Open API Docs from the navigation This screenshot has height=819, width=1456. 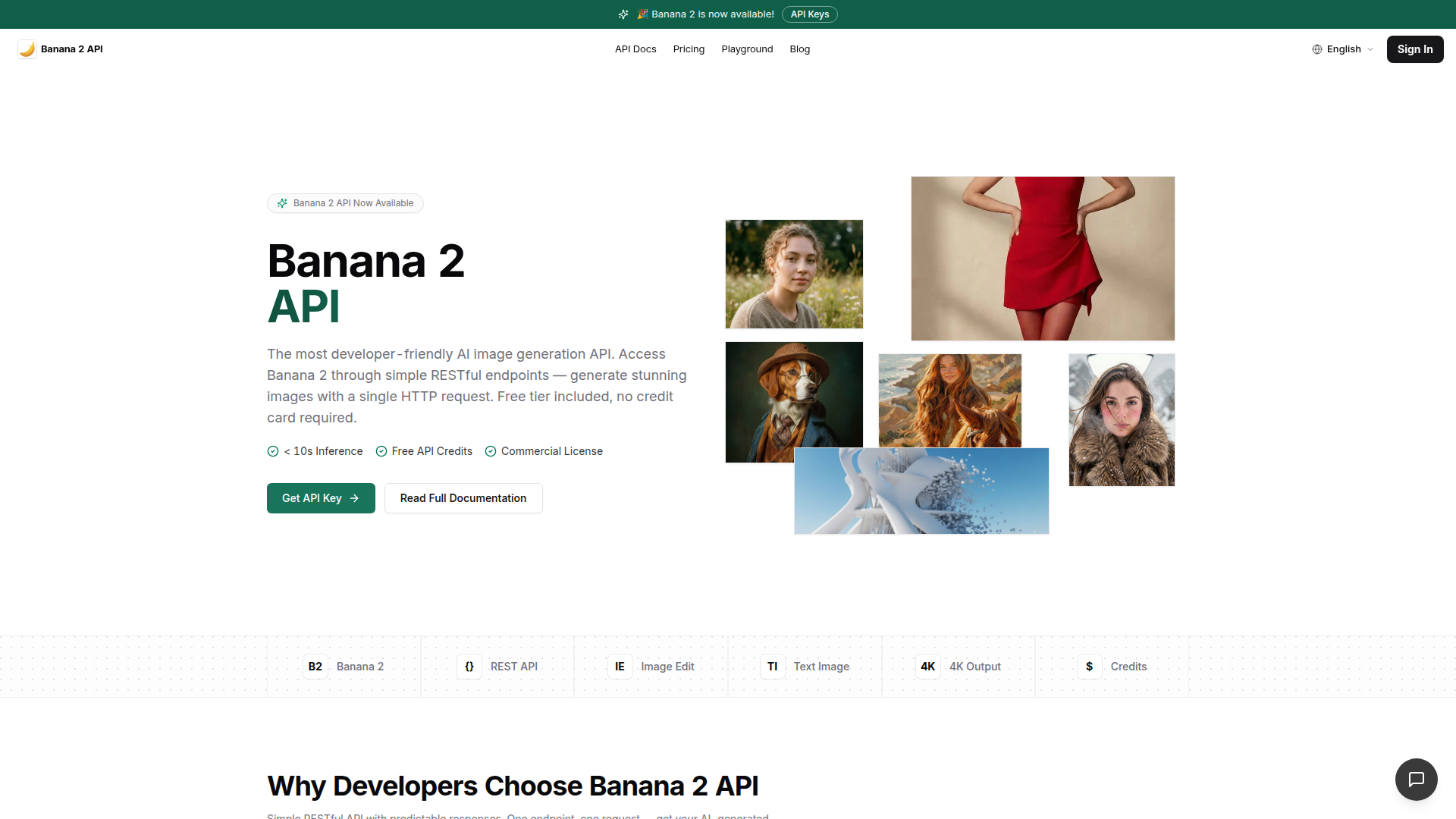pos(635,49)
